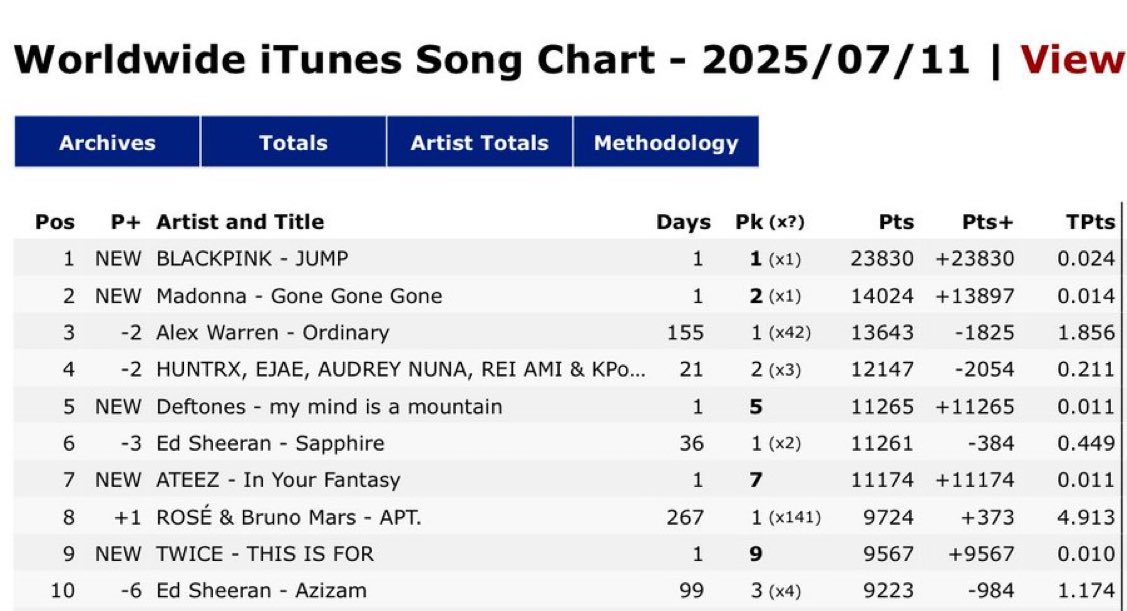Image resolution: width=1127 pixels, height=611 pixels.
Task: Click the Artist and Title column header
Action: pyautogui.click(x=240, y=221)
